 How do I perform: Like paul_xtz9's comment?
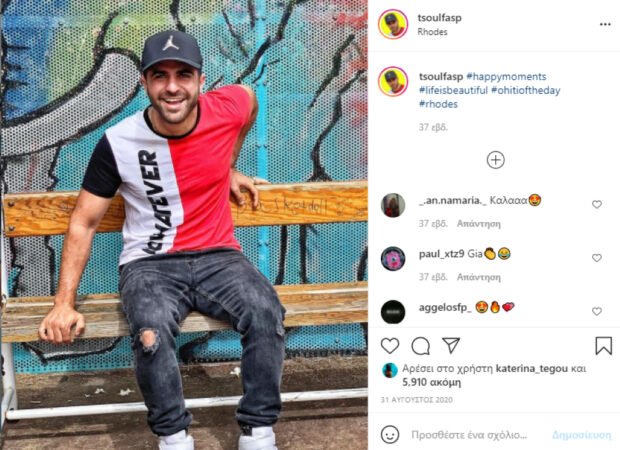point(597,258)
